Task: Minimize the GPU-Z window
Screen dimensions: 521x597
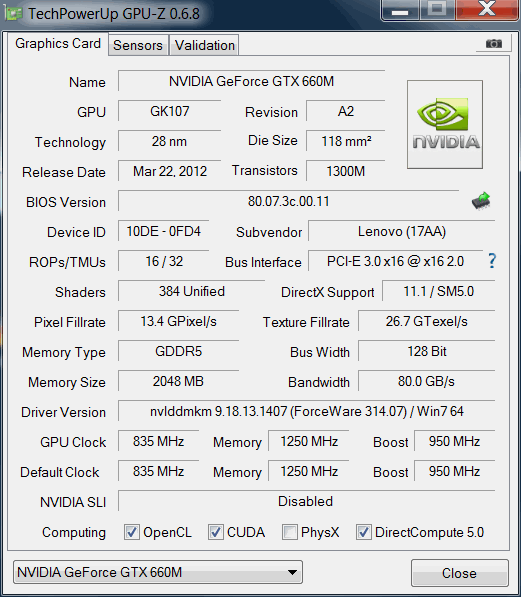Action: [400, 10]
